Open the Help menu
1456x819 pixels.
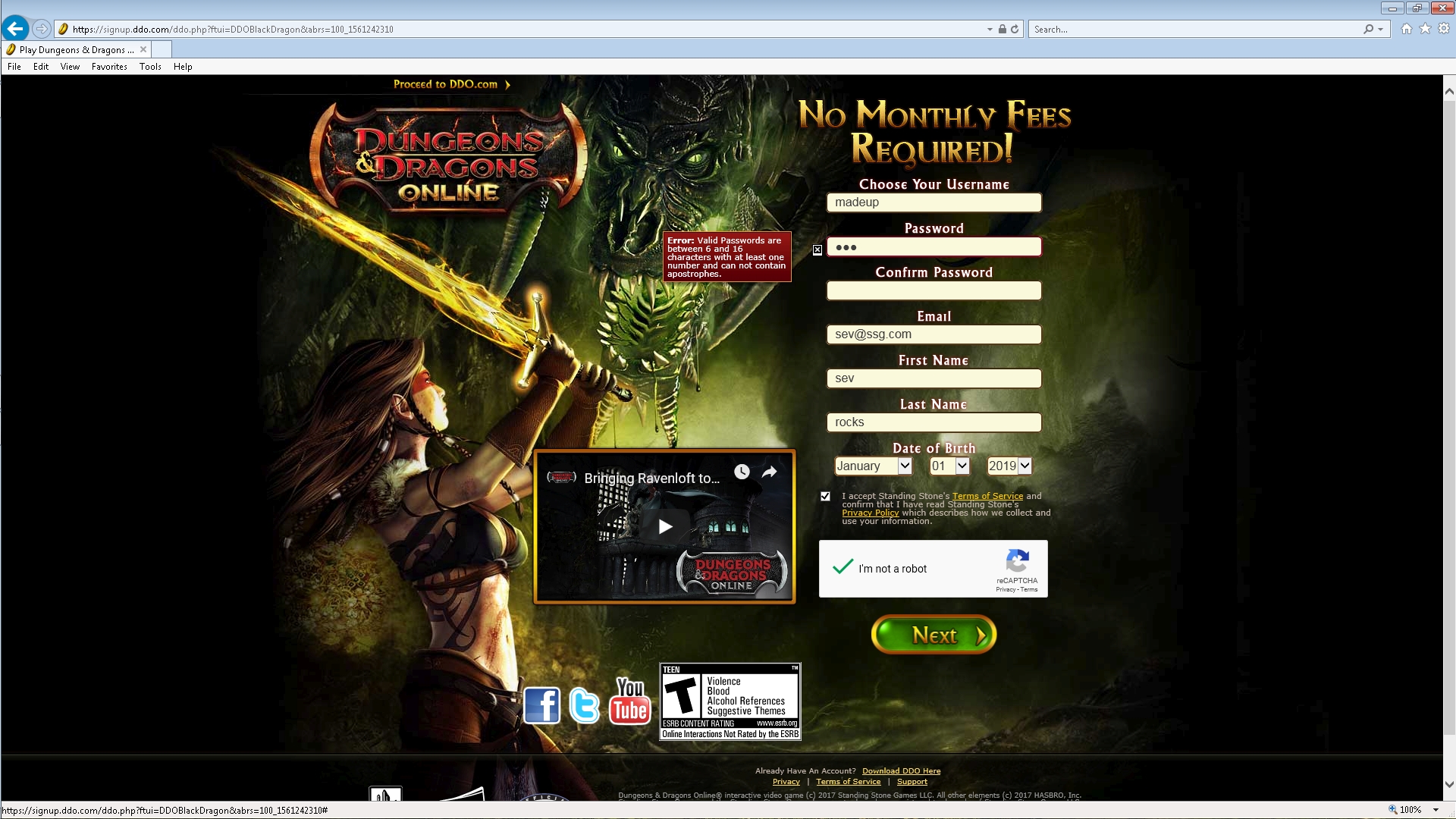tap(183, 67)
